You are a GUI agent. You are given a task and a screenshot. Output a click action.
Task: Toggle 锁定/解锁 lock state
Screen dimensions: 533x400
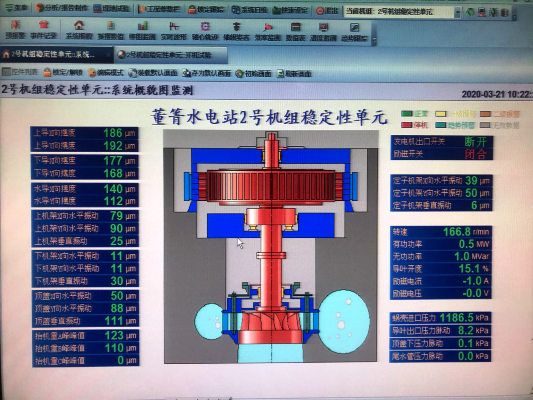click(64, 72)
